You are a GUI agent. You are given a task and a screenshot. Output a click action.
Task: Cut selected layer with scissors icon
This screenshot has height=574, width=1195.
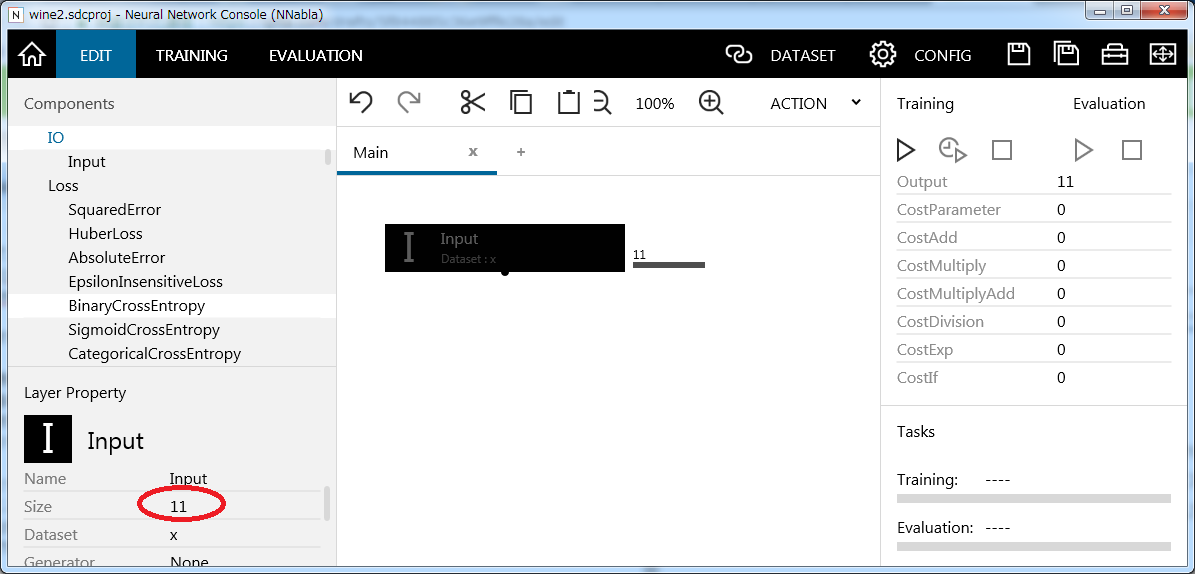[473, 102]
